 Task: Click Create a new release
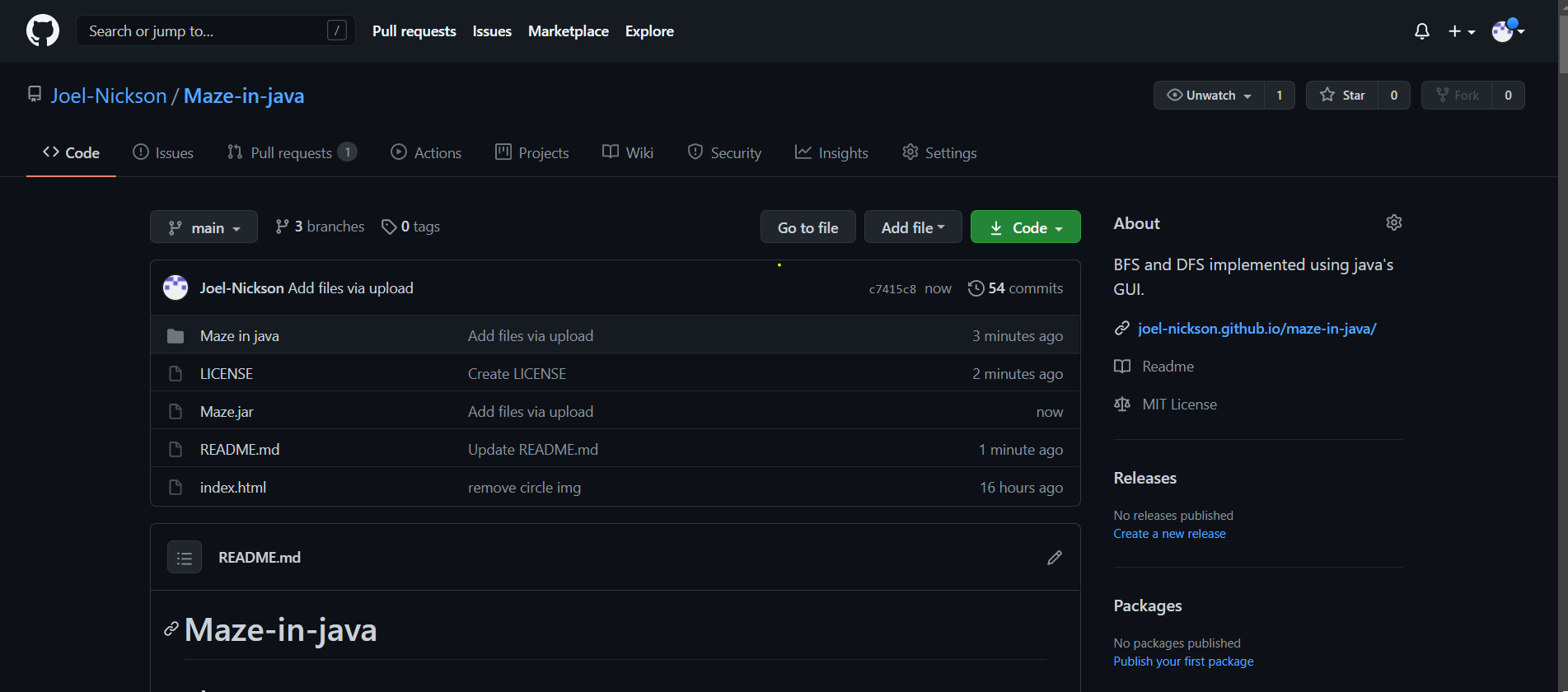pos(1169,534)
